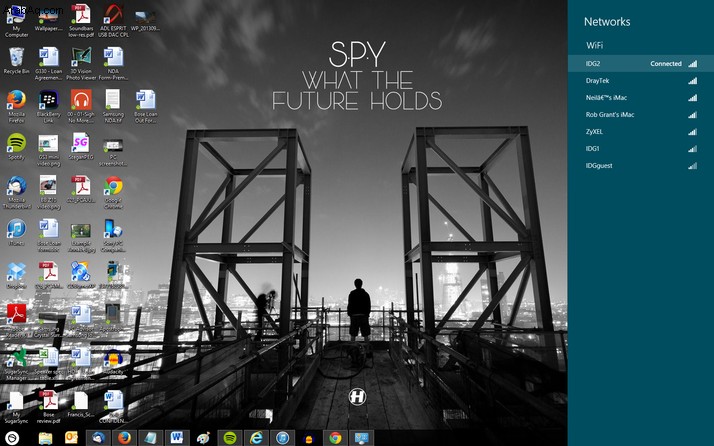Open NDA Form Word document
This screenshot has width=714, height=446.
click(113, 64)
